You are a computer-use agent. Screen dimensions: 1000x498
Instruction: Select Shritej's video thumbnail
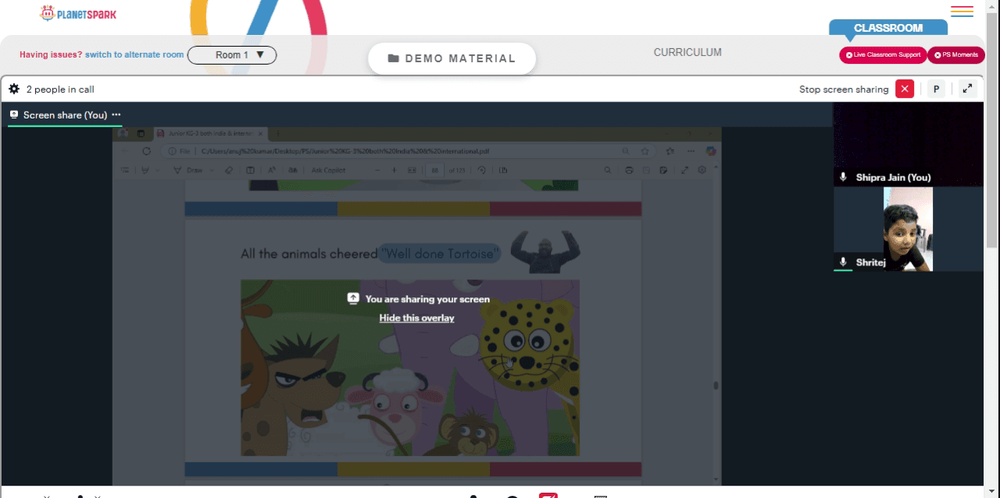coord(908,229)
